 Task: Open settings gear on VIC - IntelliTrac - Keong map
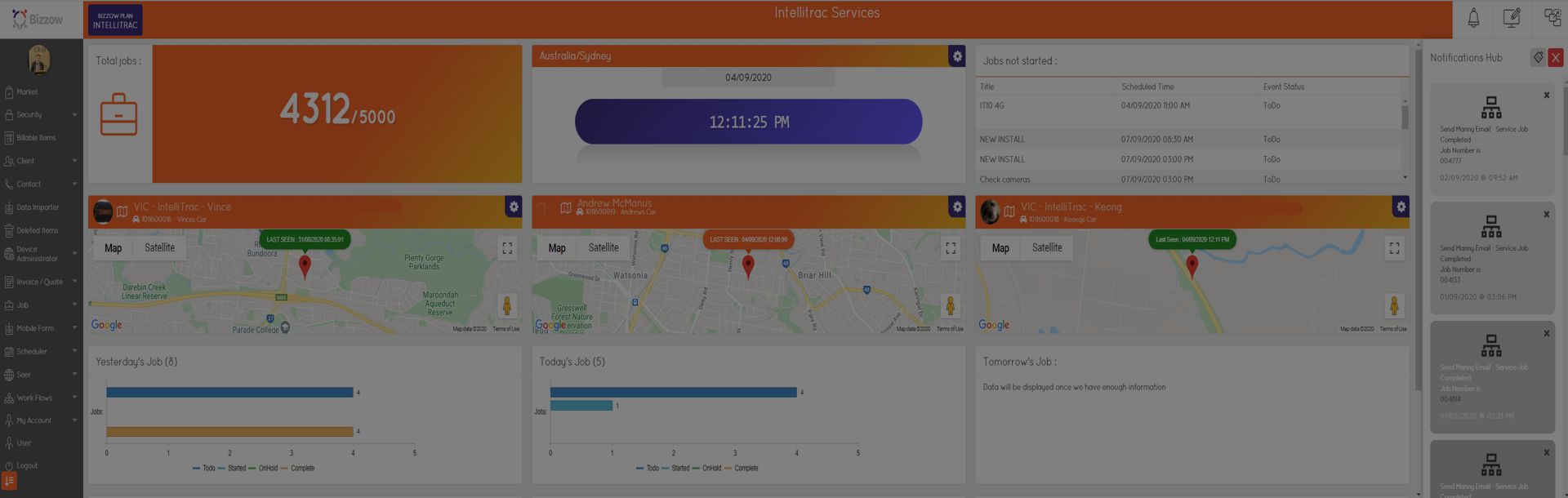coord(1401,207)
